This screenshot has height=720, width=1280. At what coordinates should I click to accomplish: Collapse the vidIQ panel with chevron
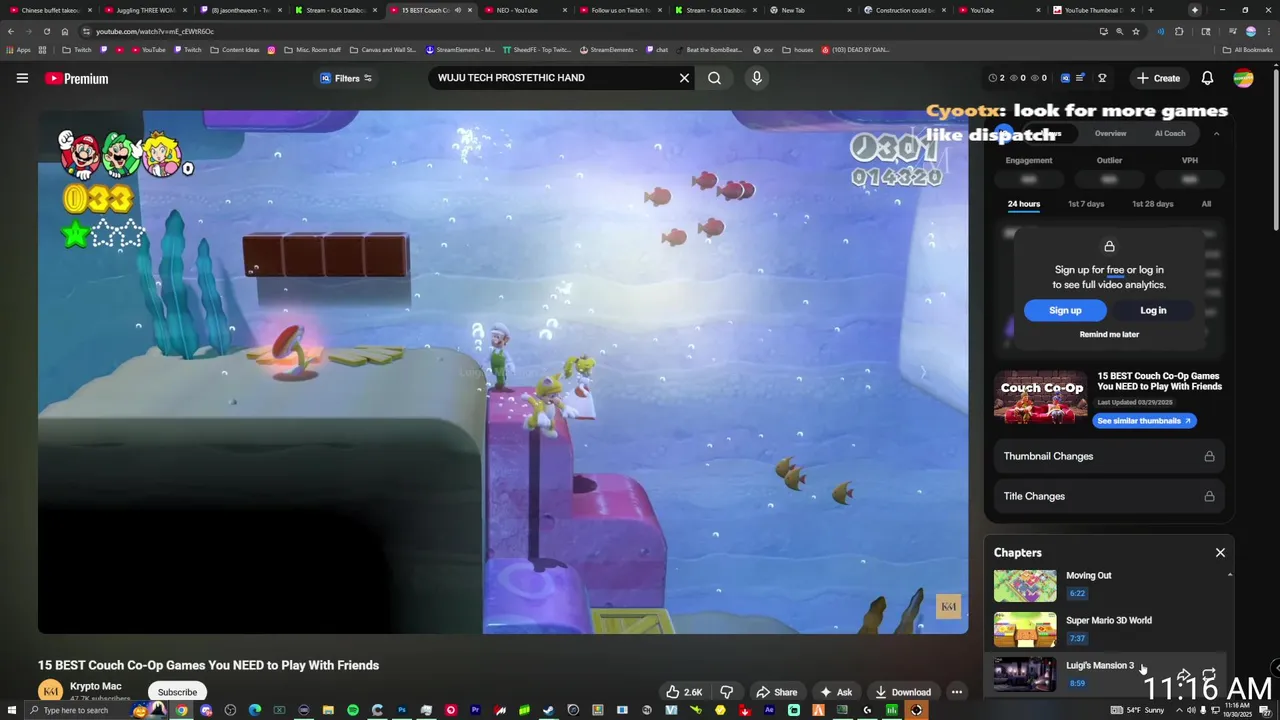point(1216,133)
